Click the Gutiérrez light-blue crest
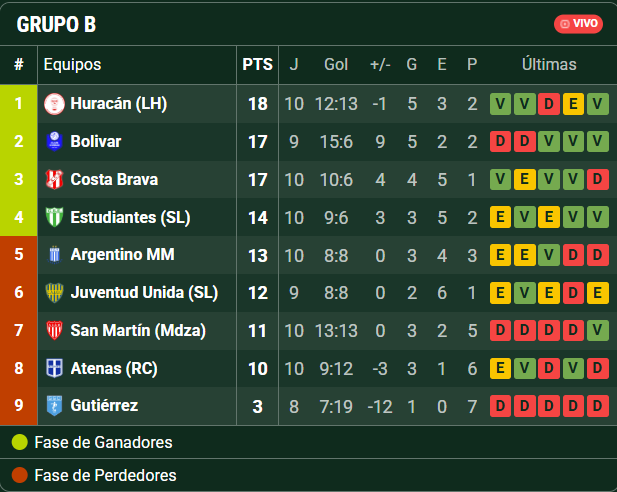 [x=54, y=406]
